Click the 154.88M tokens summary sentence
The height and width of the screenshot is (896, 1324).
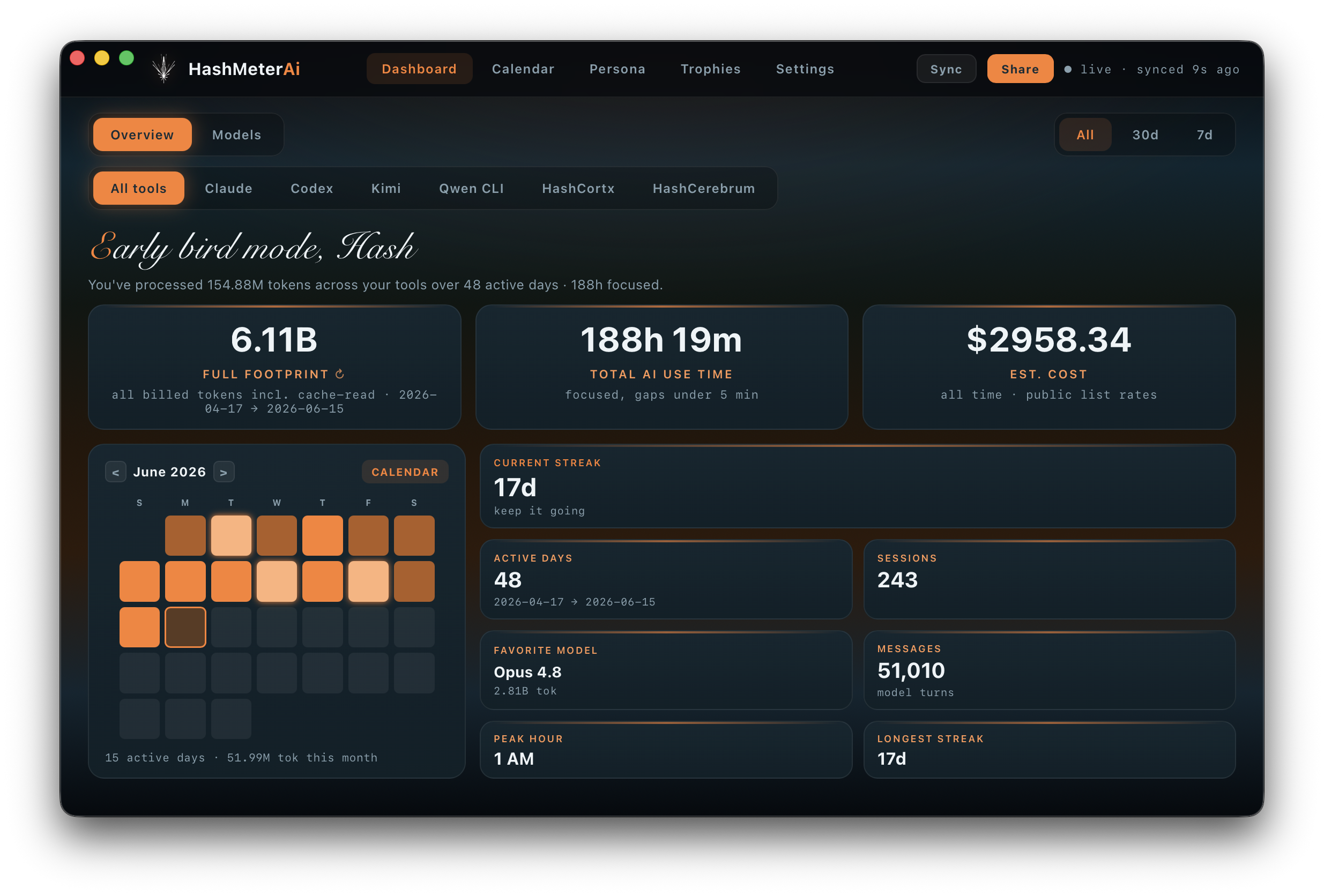375,285
